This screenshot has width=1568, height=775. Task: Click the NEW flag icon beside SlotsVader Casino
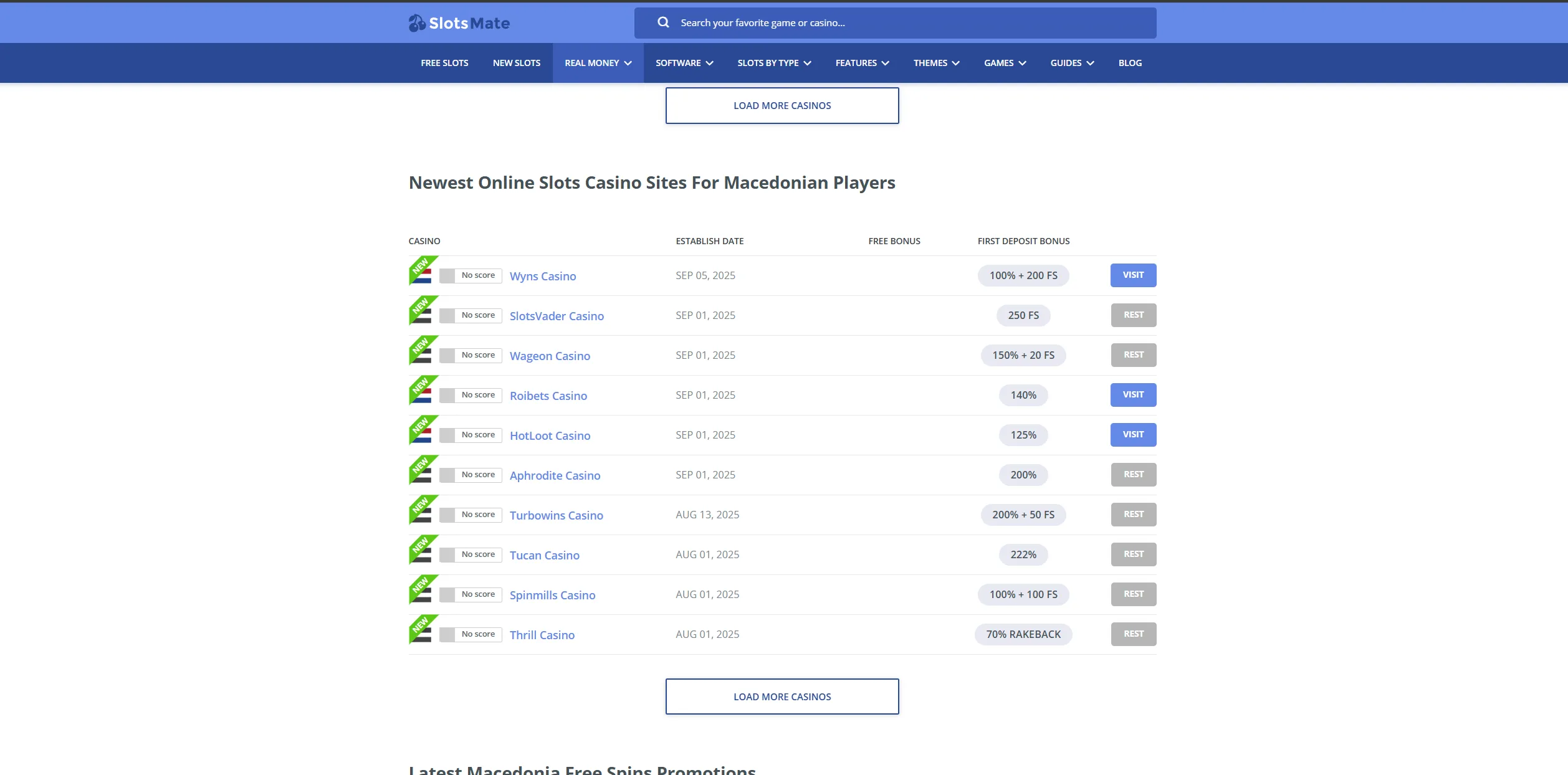[x=423, y=310]
